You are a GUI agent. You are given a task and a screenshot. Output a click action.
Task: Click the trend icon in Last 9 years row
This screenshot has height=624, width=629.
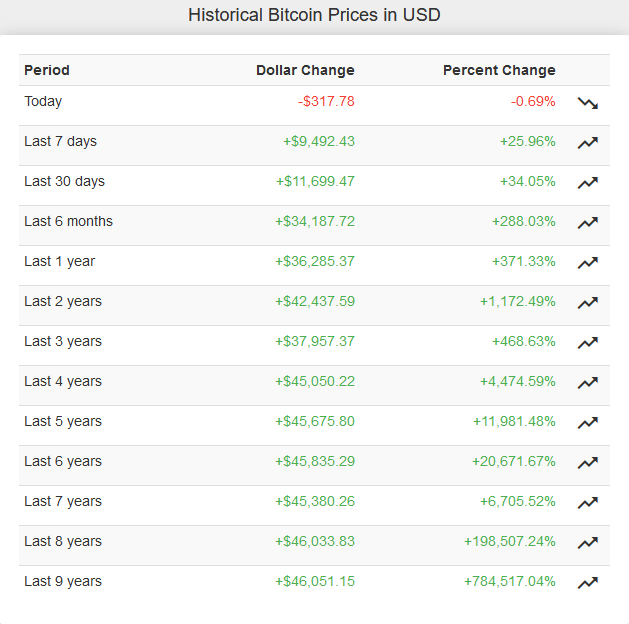point(588,583)
